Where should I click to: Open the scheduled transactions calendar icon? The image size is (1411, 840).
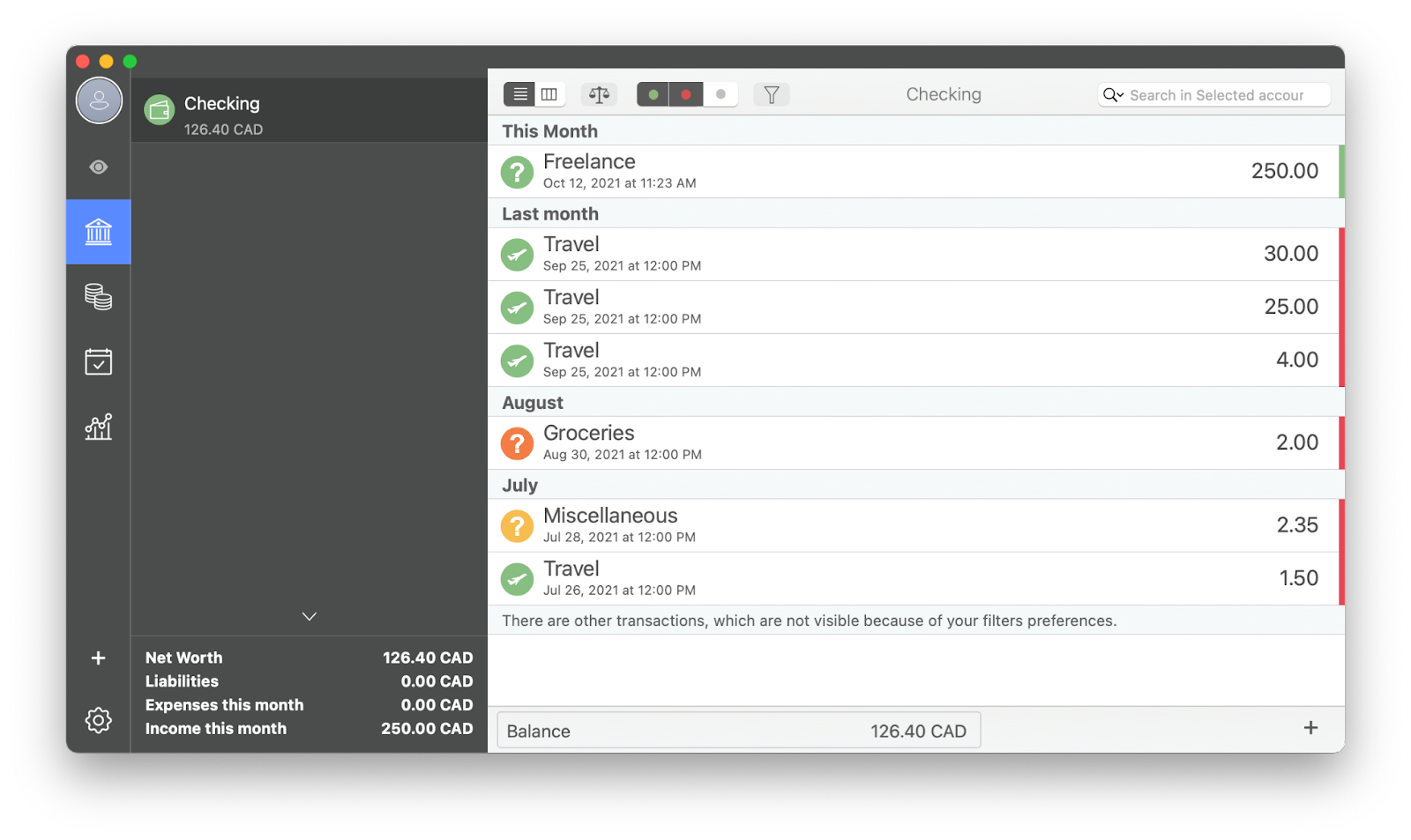click(98, 361)
